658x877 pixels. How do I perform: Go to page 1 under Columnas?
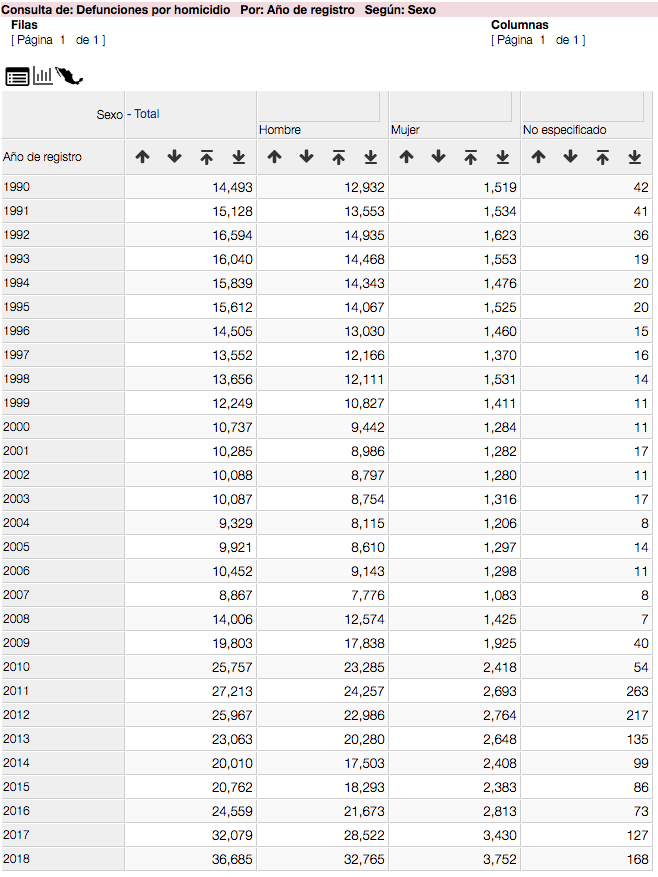coord(543,40)
